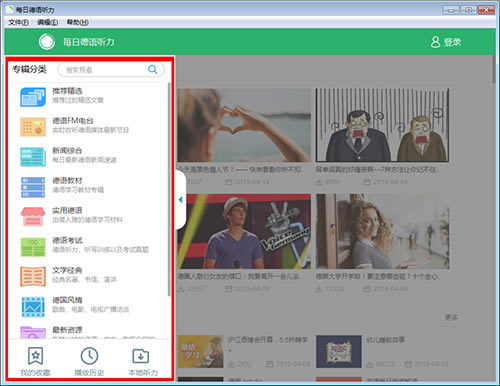Open the 推荐精选 category icon

click(33, 97)
